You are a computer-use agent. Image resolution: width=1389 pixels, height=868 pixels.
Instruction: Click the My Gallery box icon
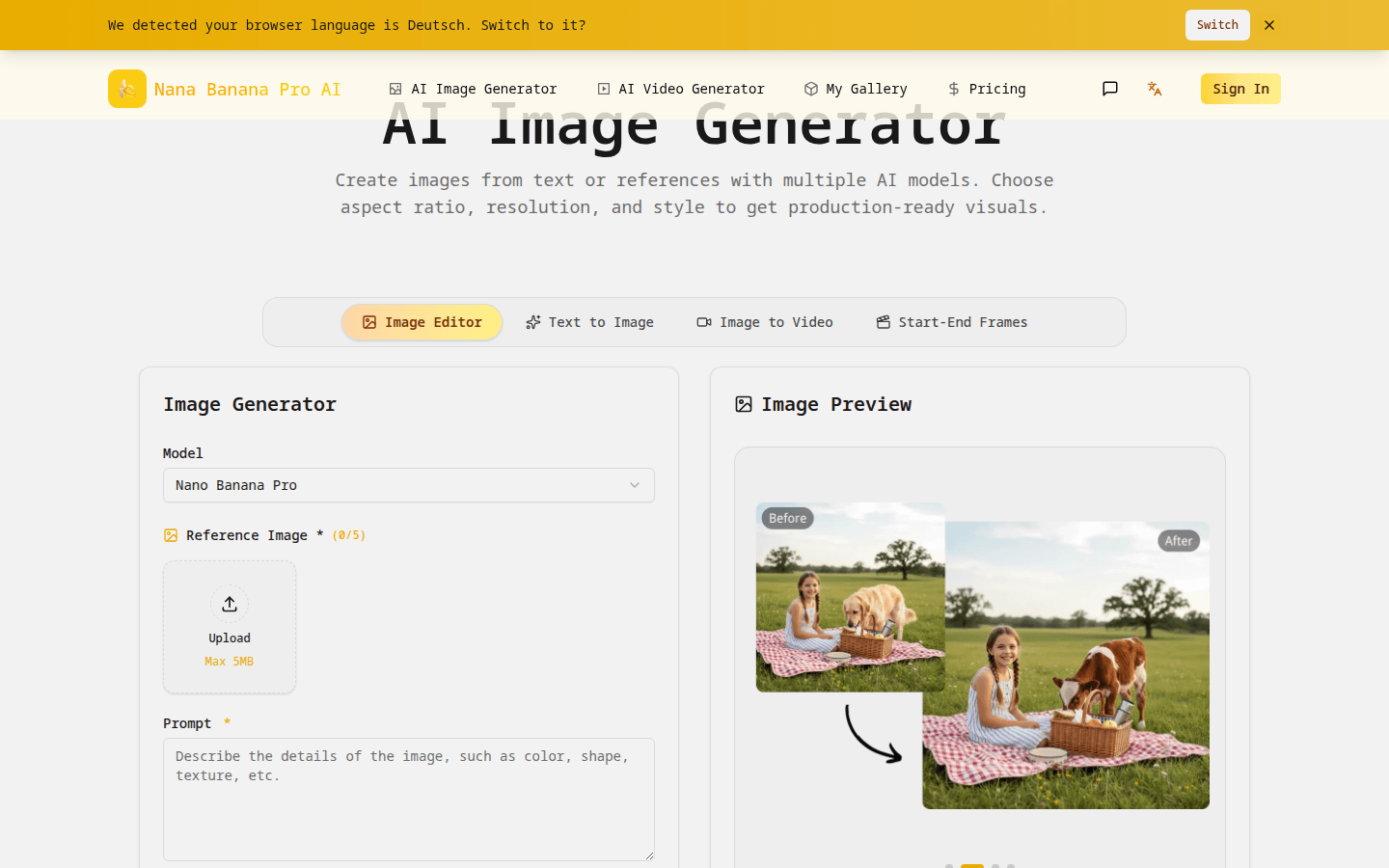(x=811, y=88)
